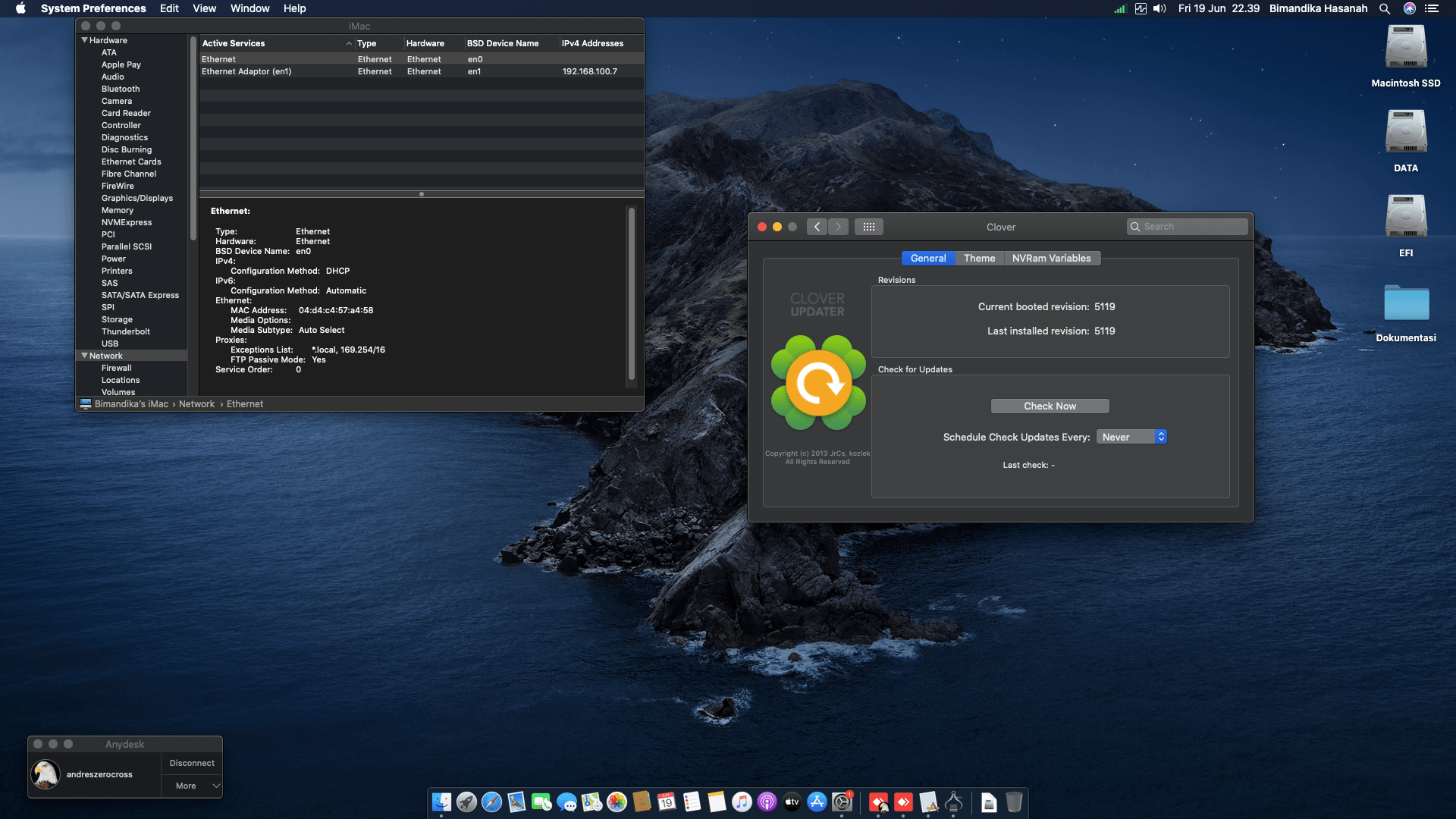Open Notes from the dock
The image size is (1456, 819).
point(717,802)
